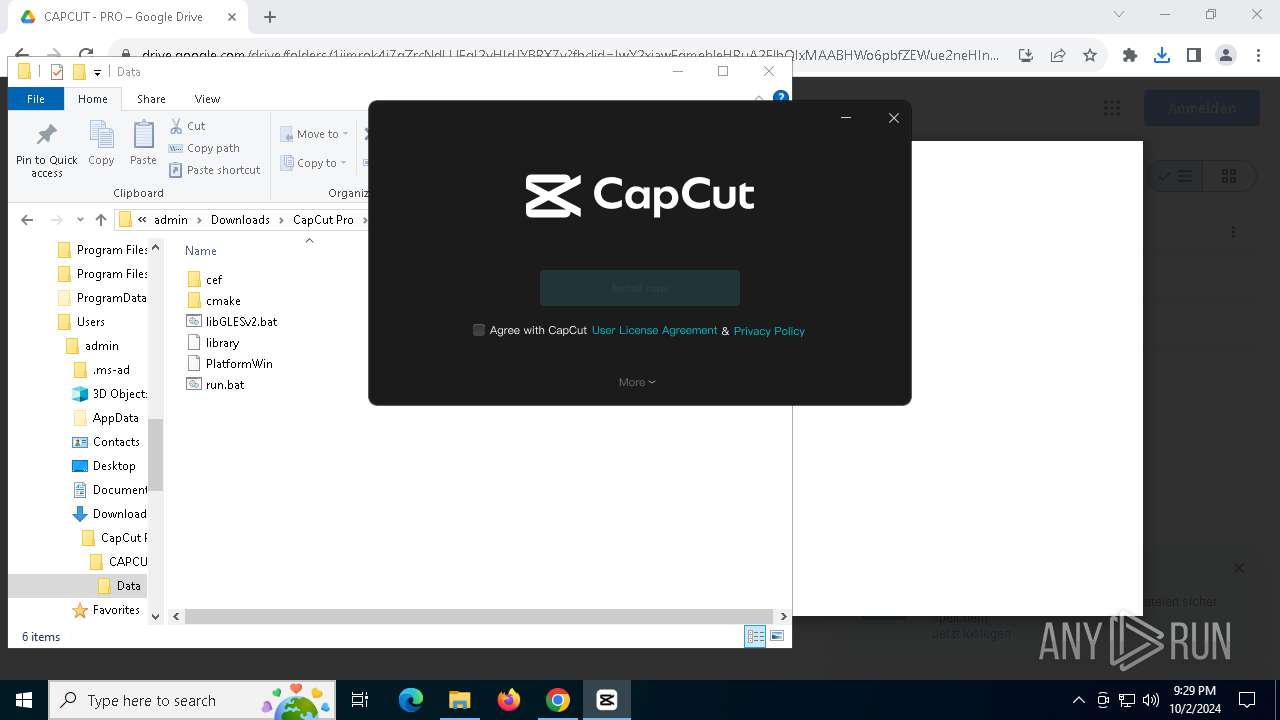Click the properties icon in title bar
This screenshot has height=720, width=1280.
coord(56,72)
